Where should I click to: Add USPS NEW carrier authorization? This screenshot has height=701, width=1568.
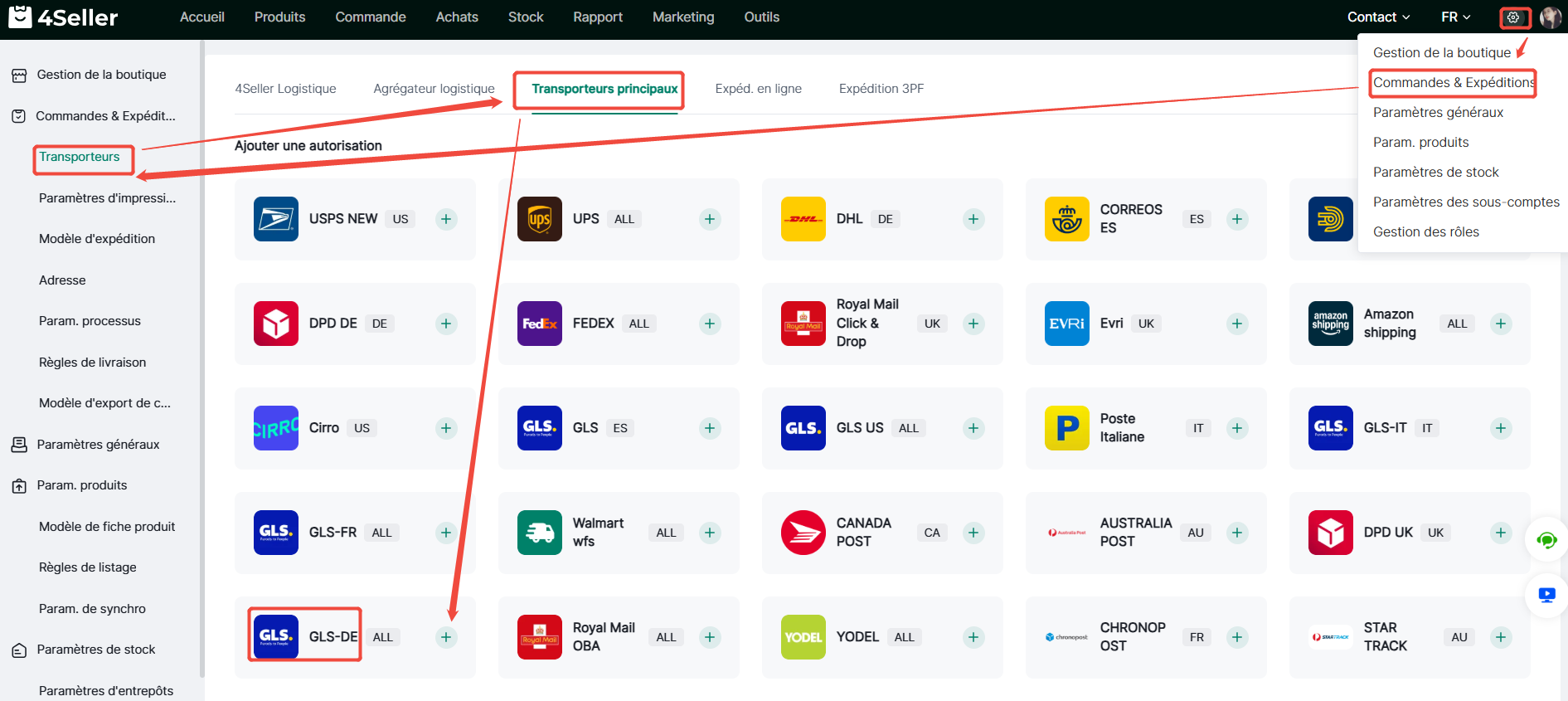coord(446,219)
